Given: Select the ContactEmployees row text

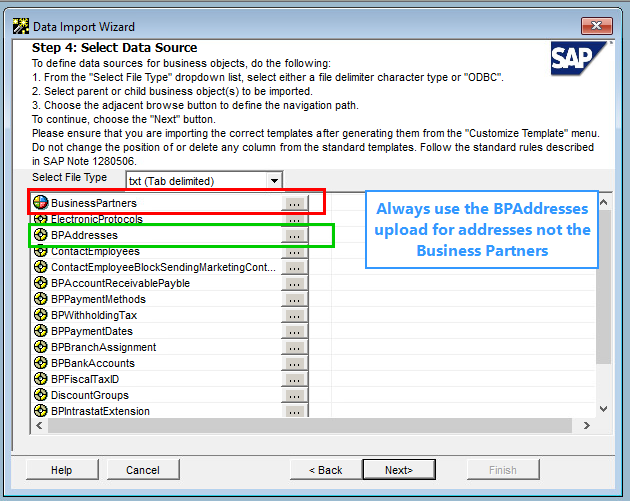Looking at the screenshot, I should pos(95,252).
